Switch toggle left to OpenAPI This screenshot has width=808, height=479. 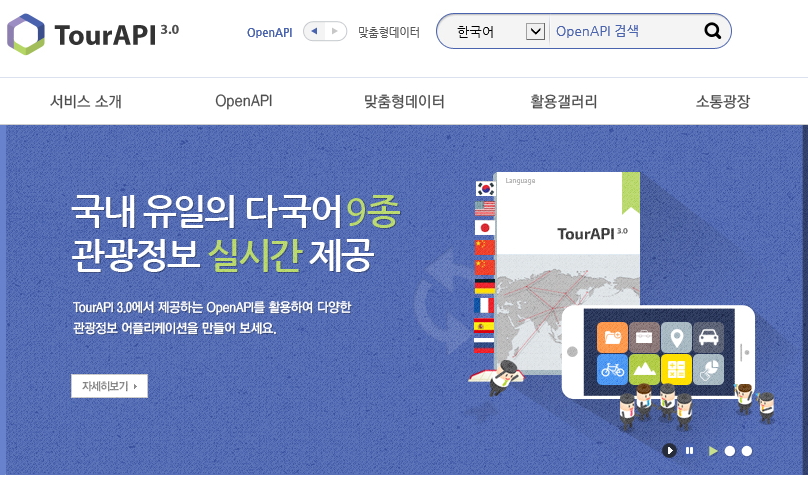(x=314, y=31)
